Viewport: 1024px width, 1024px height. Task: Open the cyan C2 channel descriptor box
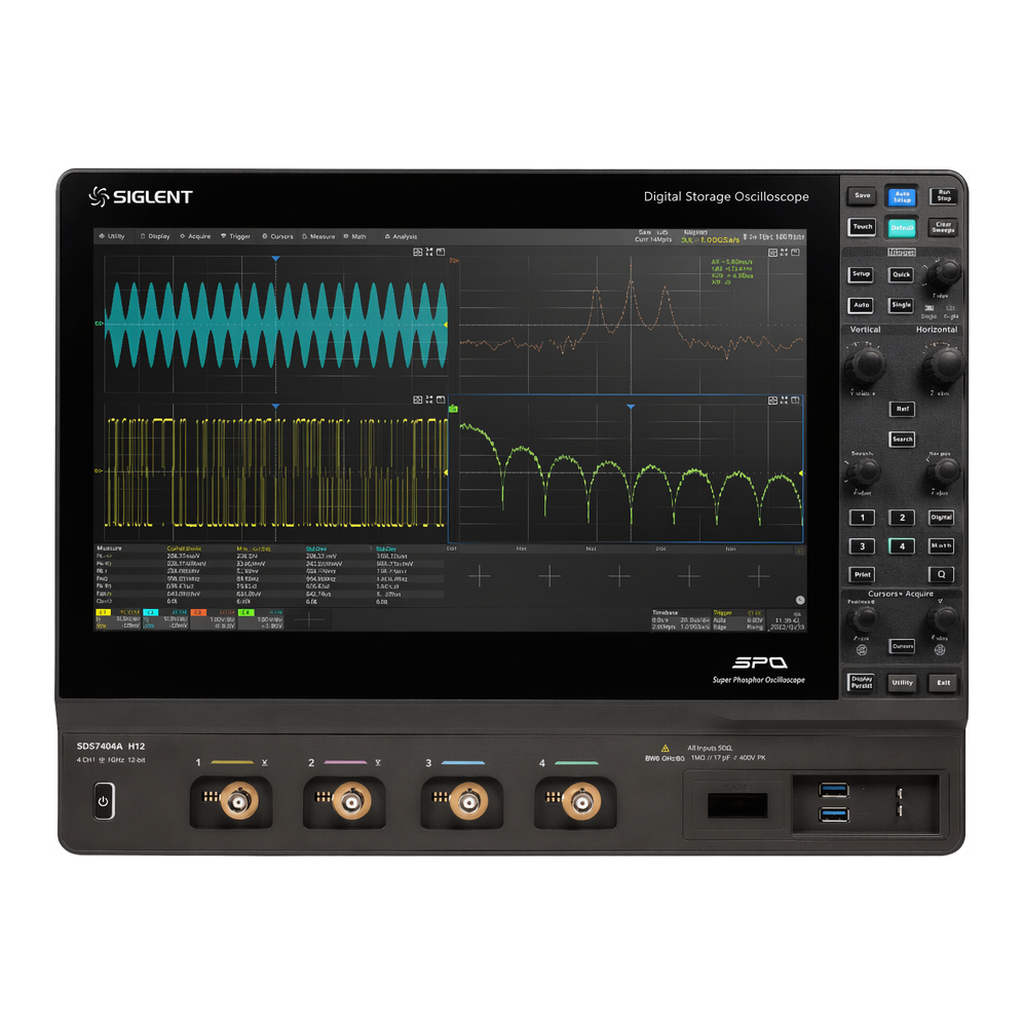[166, 619]
